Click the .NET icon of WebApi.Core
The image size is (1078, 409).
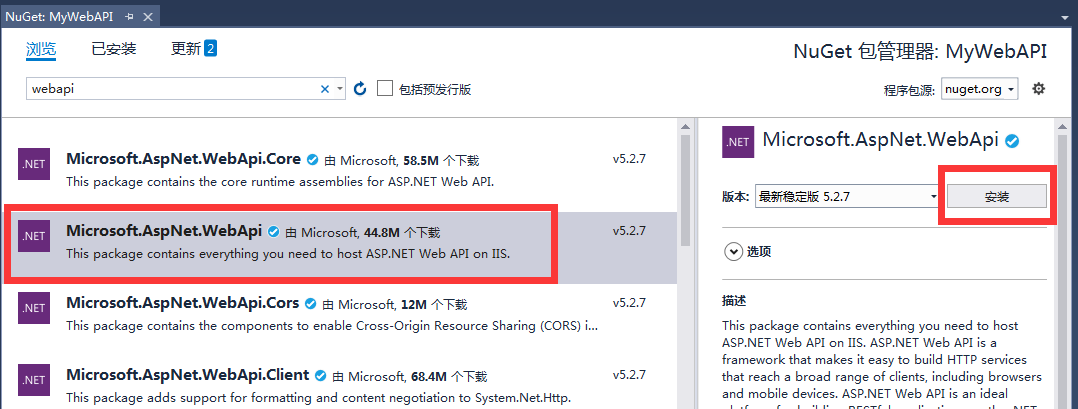(x=34, y=164)
